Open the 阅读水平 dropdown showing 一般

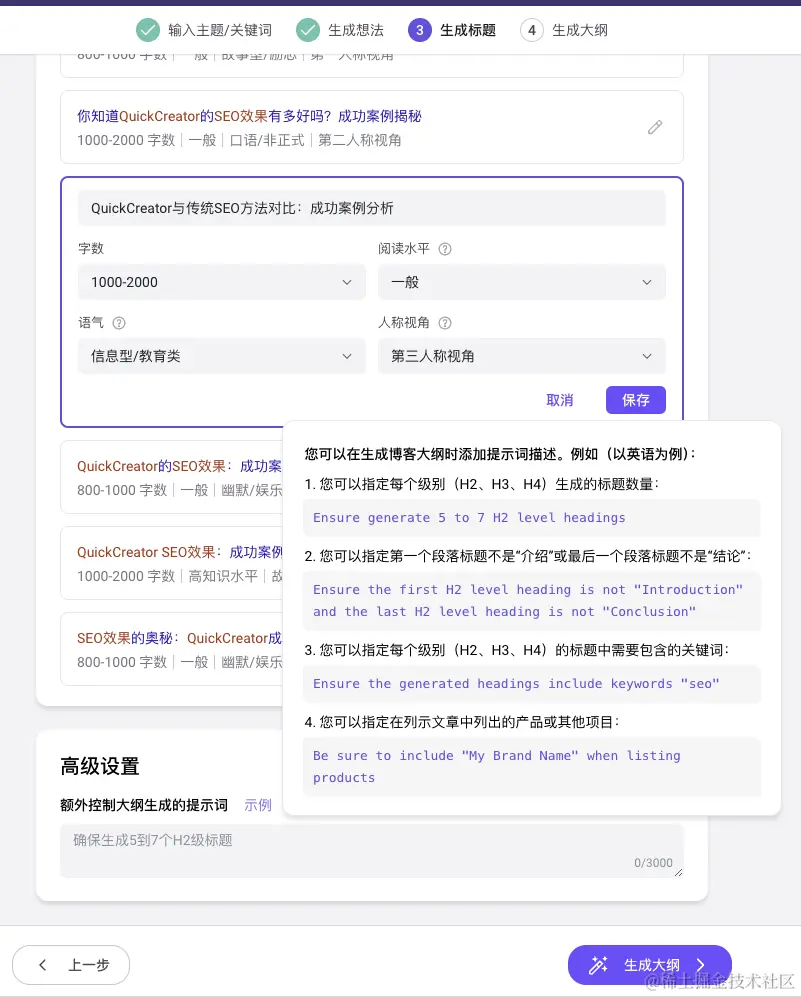(x=522, y=282)
